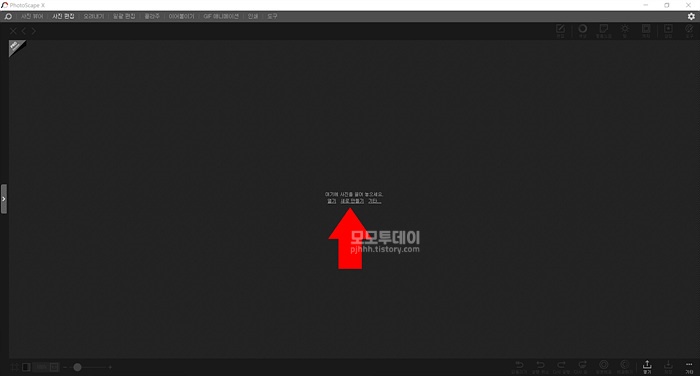Go to previous photo with left arrow
The height and width of the screenshot is (376, 700).
[24, 31]
